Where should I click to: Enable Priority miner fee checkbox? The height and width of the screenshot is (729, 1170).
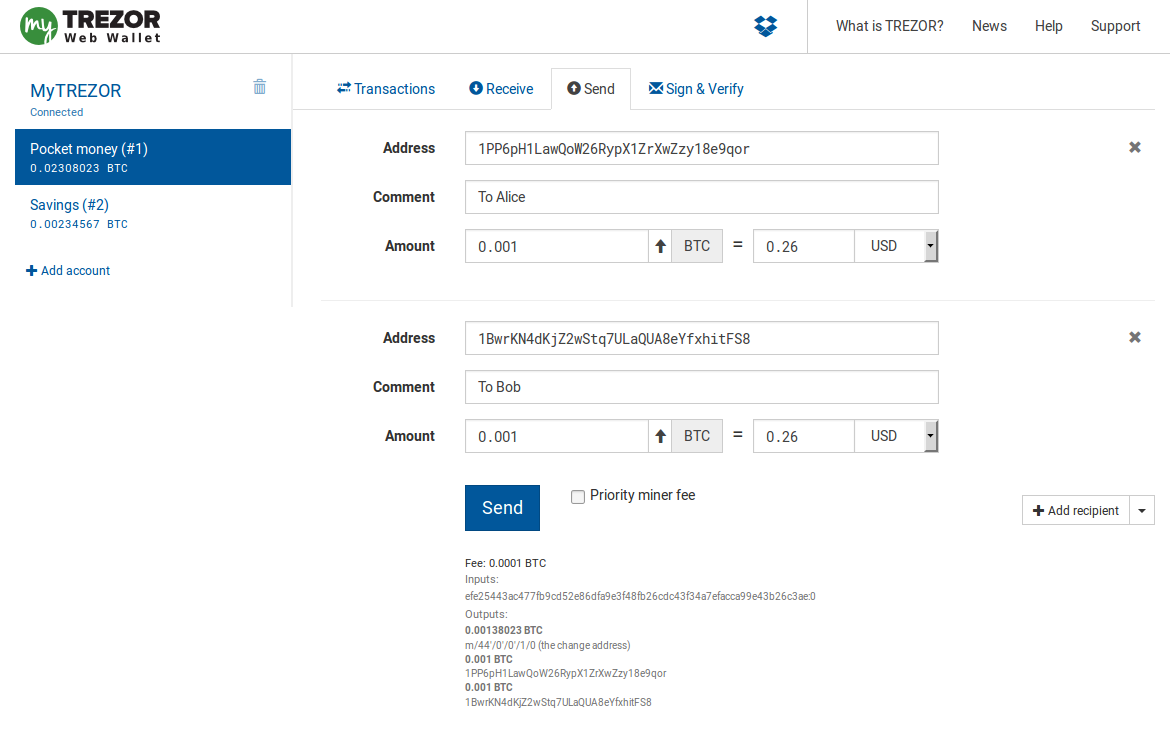click(578, 497)
